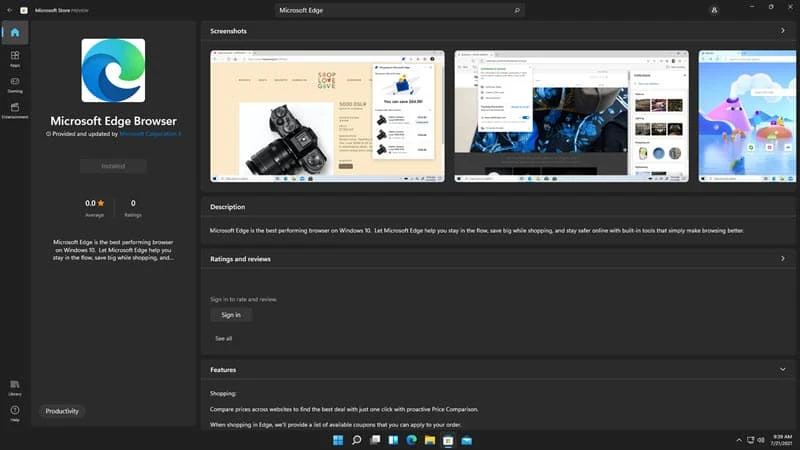Click the Description section header

[x=228, y=207]
